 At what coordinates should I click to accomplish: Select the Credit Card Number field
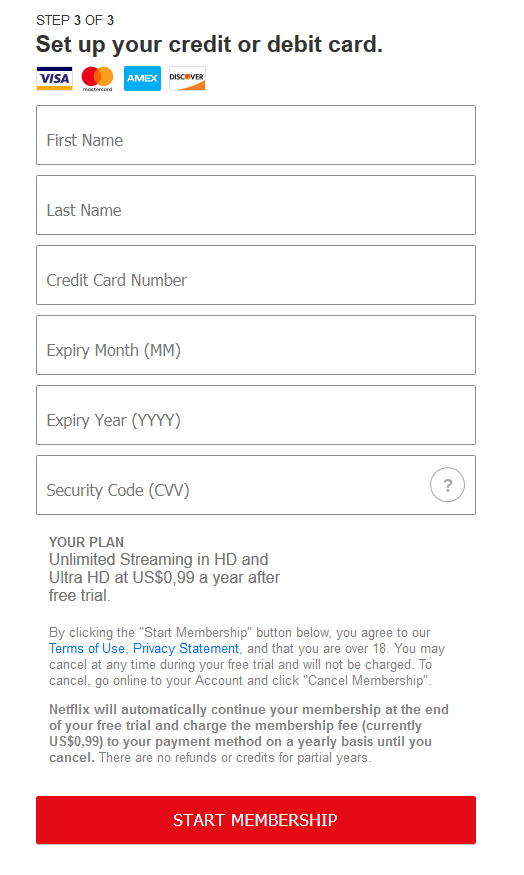click(256, 275)
